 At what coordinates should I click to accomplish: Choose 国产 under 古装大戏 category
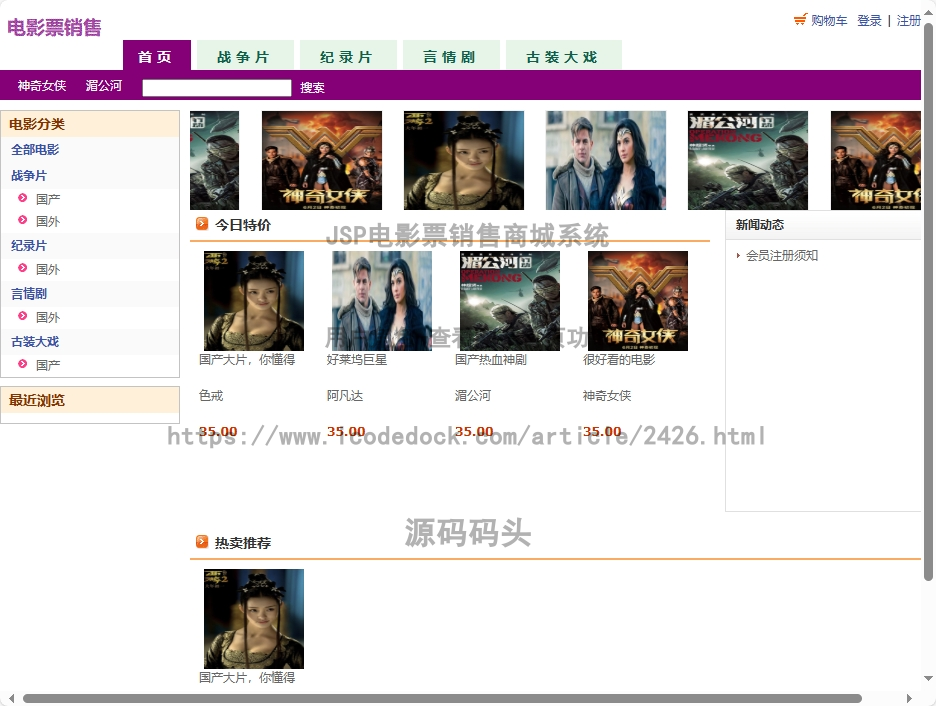pyautogui.click(x=48, y=365)
